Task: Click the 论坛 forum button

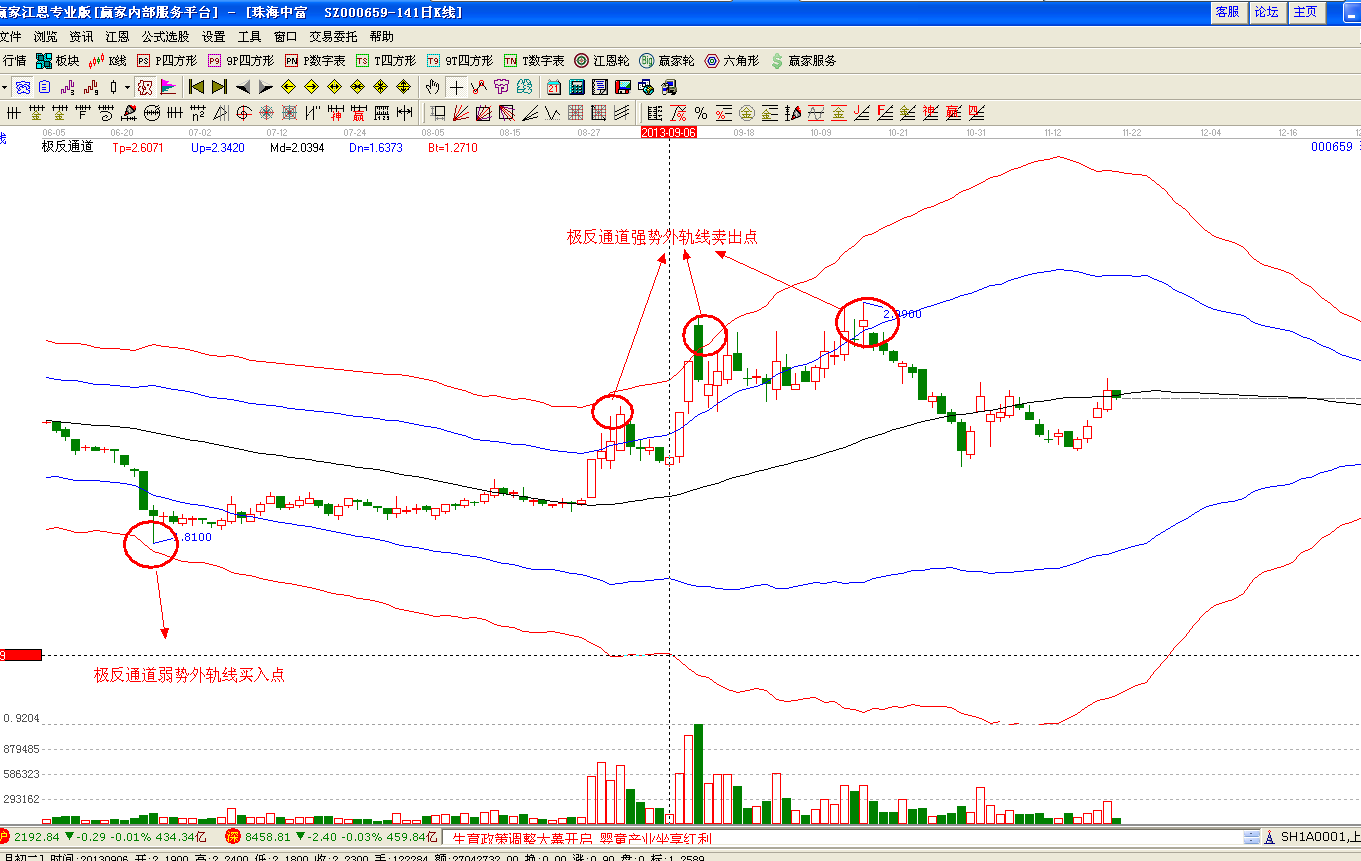Action: [1266, 12]
